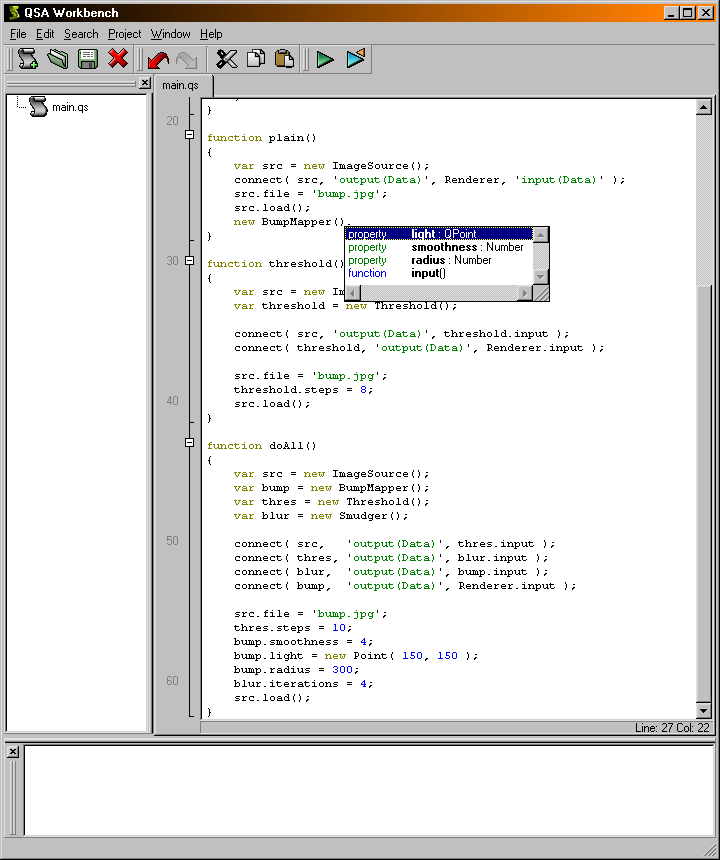
Task: Click the Open project toolbar icon
Action: point(58,59)
